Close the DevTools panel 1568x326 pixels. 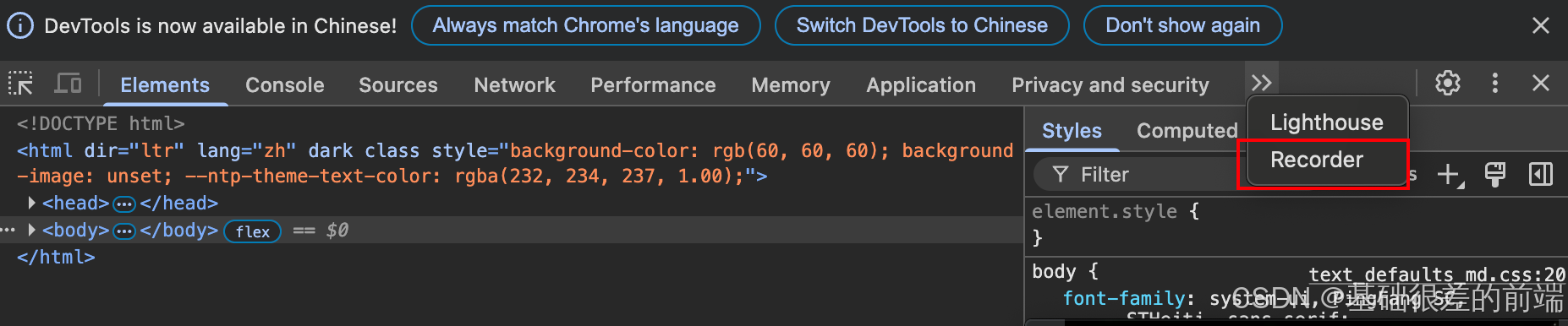pos(1541,83)
